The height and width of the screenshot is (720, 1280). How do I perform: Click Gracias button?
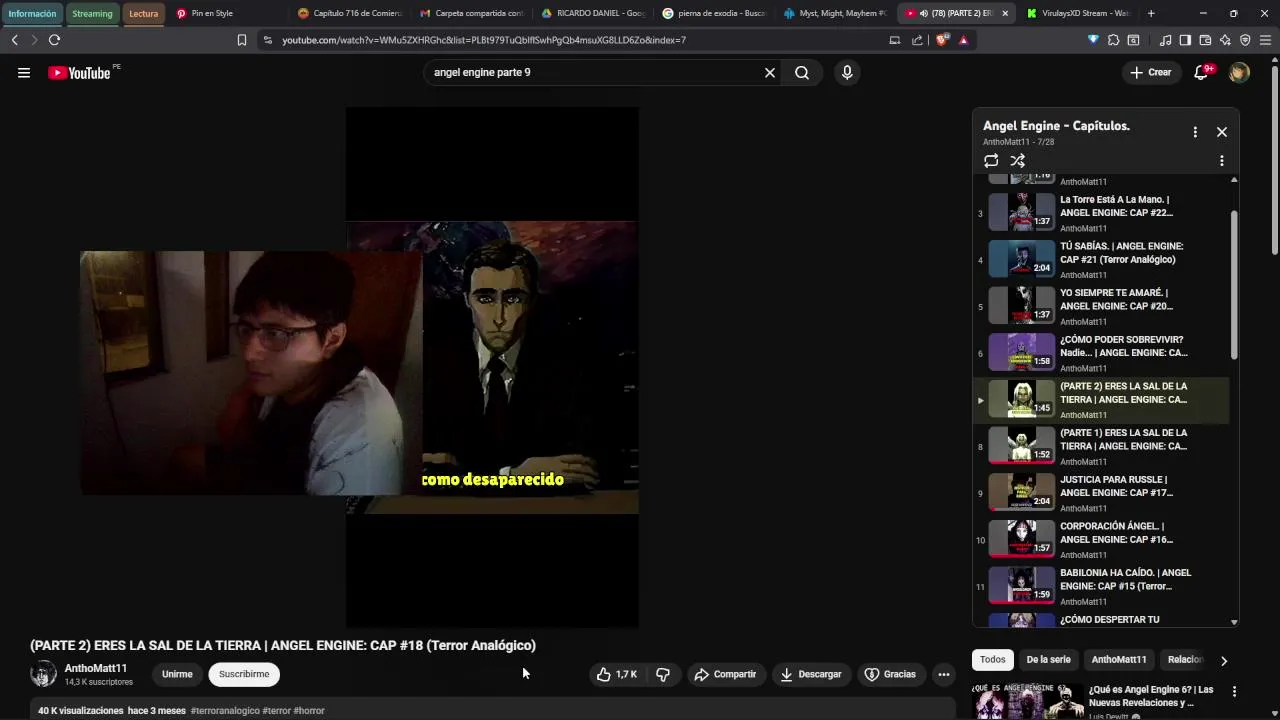pos(890,674)
